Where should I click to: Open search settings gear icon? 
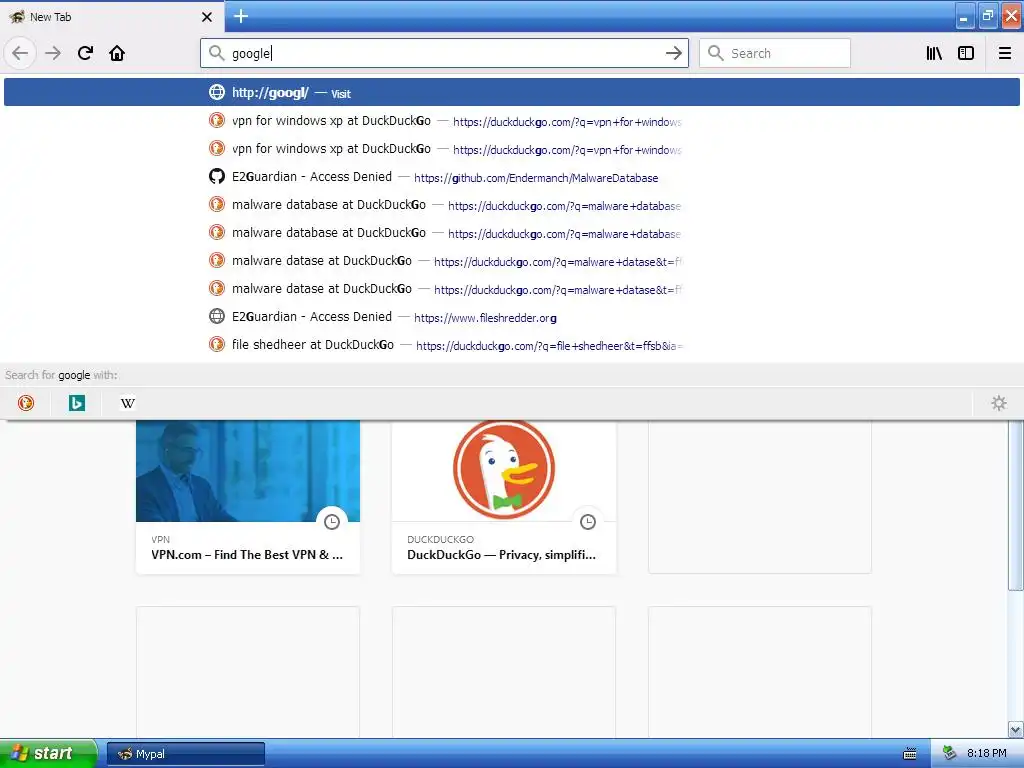coord(999,403)
